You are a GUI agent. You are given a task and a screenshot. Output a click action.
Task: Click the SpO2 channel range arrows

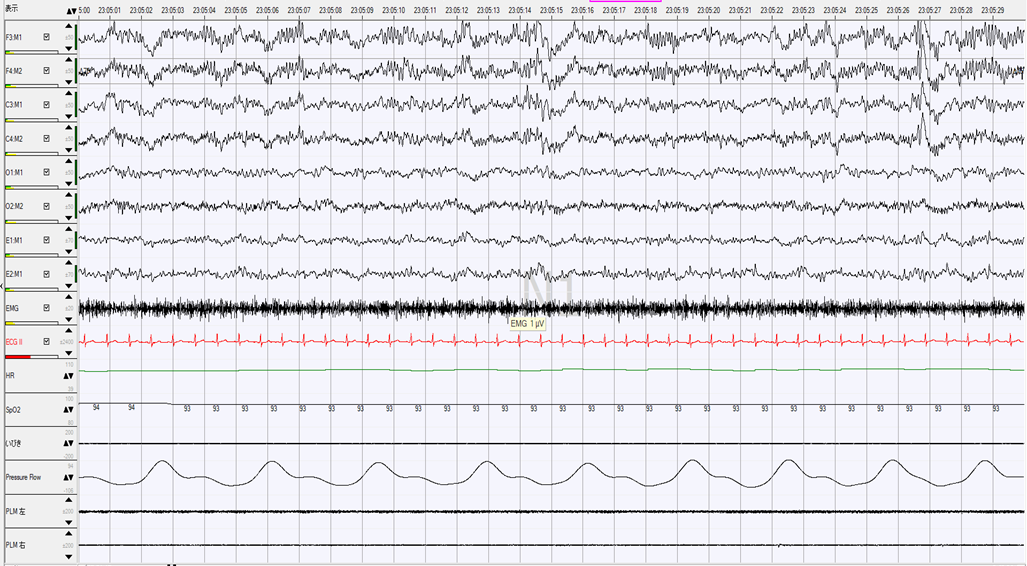(68, 410)
